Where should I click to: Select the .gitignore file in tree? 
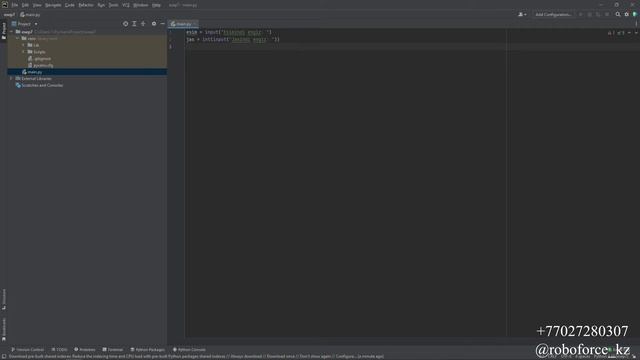pyautogui.click(x=40, y=59)
